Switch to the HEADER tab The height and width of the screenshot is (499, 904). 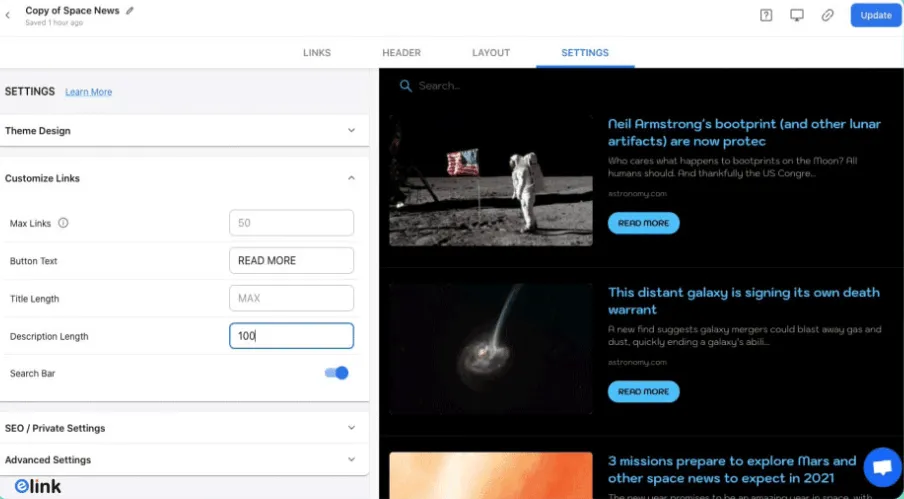point(401,52)
